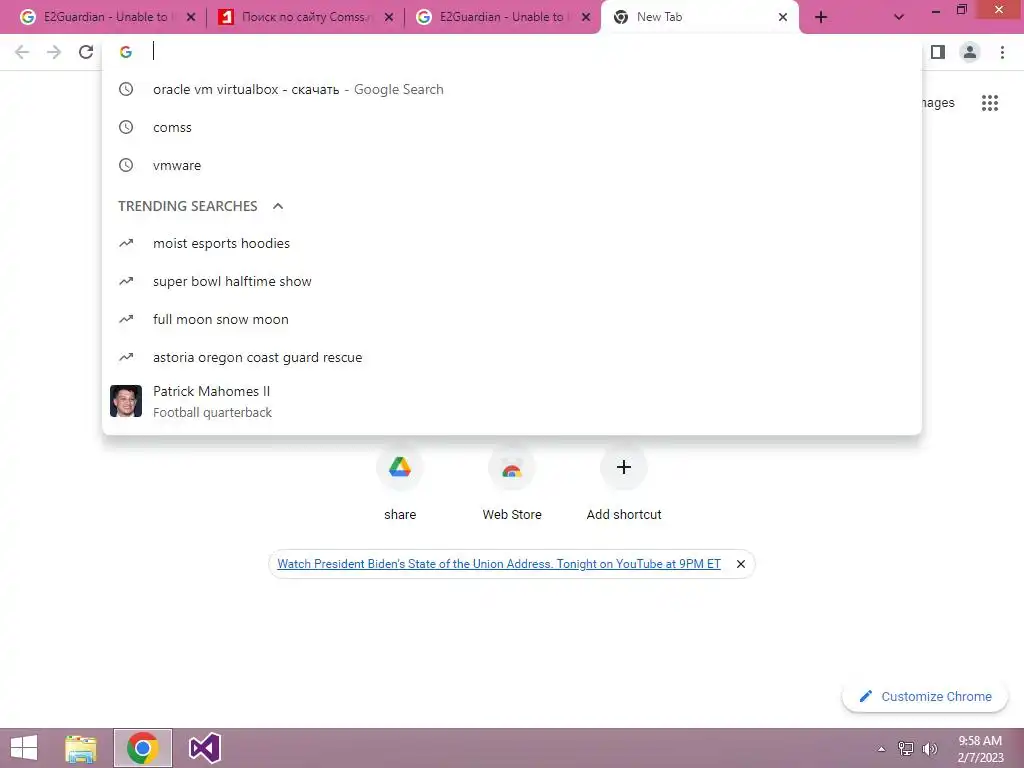Click the Patrick Mahomes thumbnail photo
The image size is (1024, 768).
pyautogui.click(x=126, y=401)
